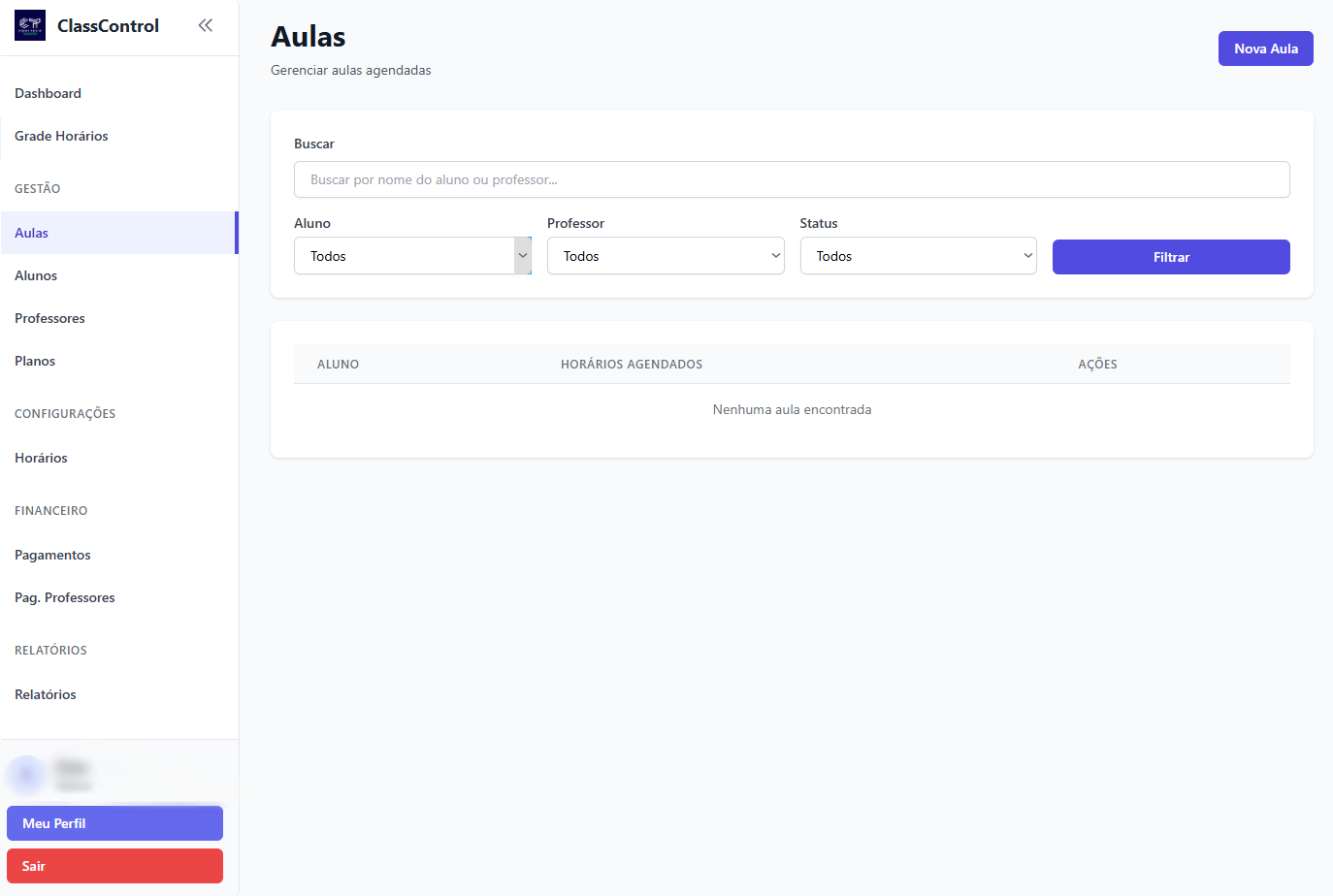Click the user avatar in sidebar
The height and width of the screenshot is (896, 1333).
pos(26,775)
